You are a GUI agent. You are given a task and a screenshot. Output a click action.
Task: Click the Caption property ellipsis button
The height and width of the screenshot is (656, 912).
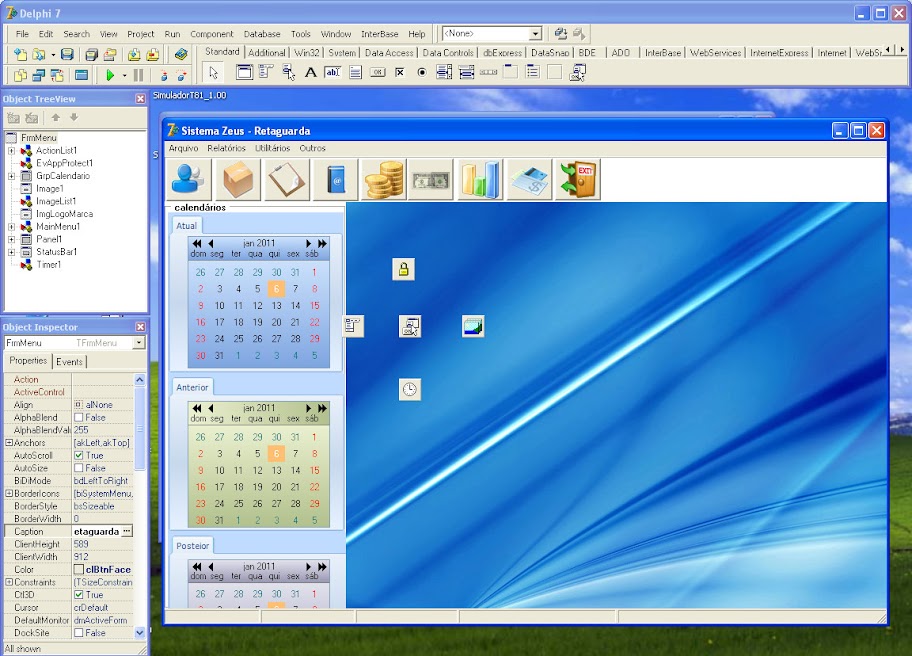pyautogui.click(x=127, y=531)
